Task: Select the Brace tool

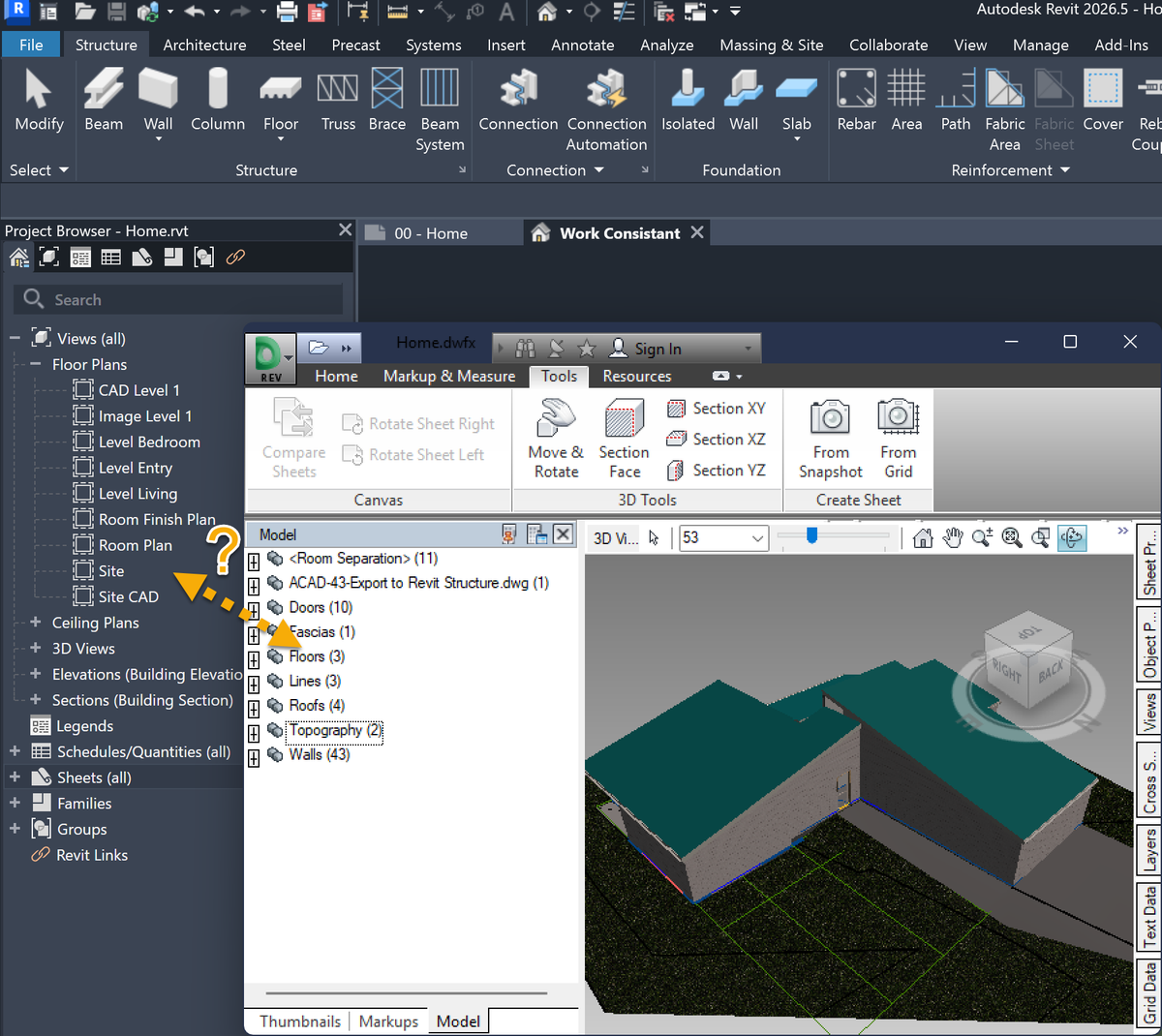Action: coord(387,101)
